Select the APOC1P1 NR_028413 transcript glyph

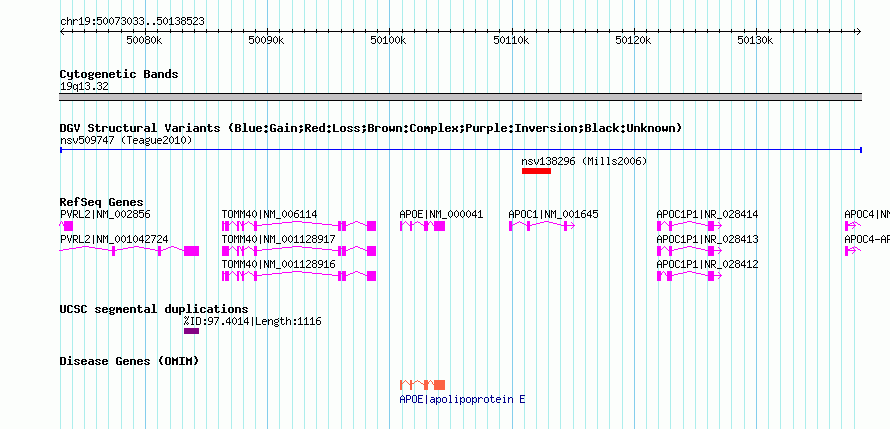[x=689, y=251]
